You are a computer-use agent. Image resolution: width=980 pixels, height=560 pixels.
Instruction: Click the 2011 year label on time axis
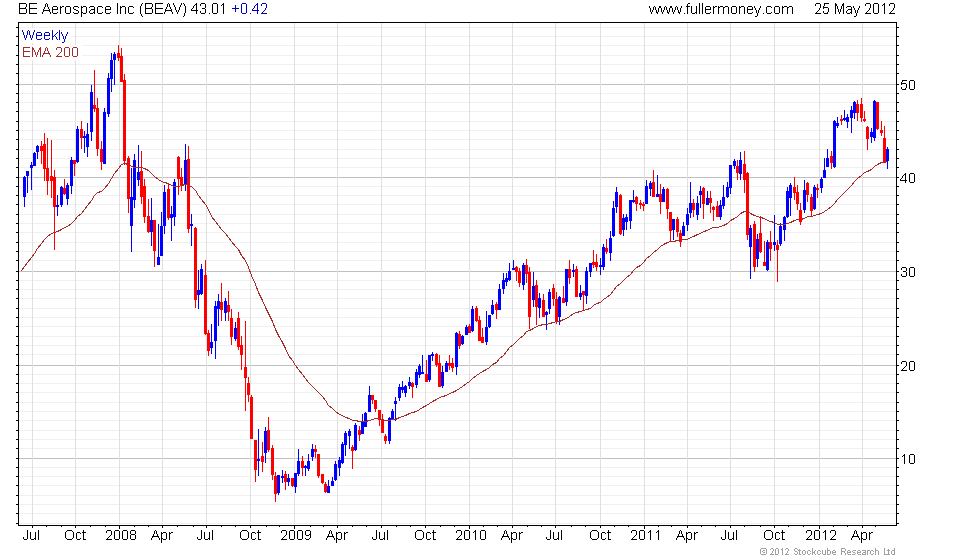click(646, 536)
